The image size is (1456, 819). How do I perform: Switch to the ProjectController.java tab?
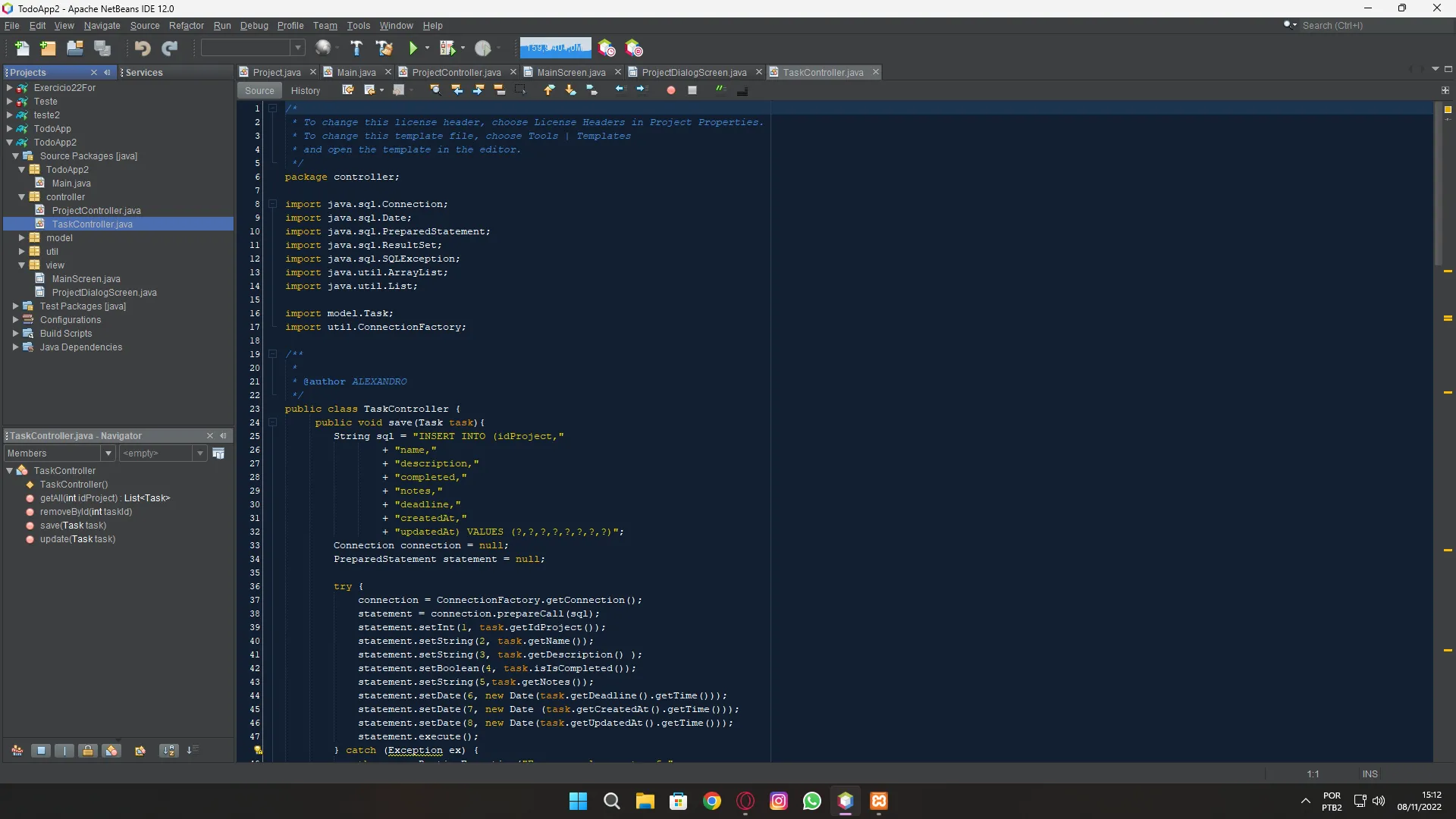pyautogui.click(x=456, y=73)
